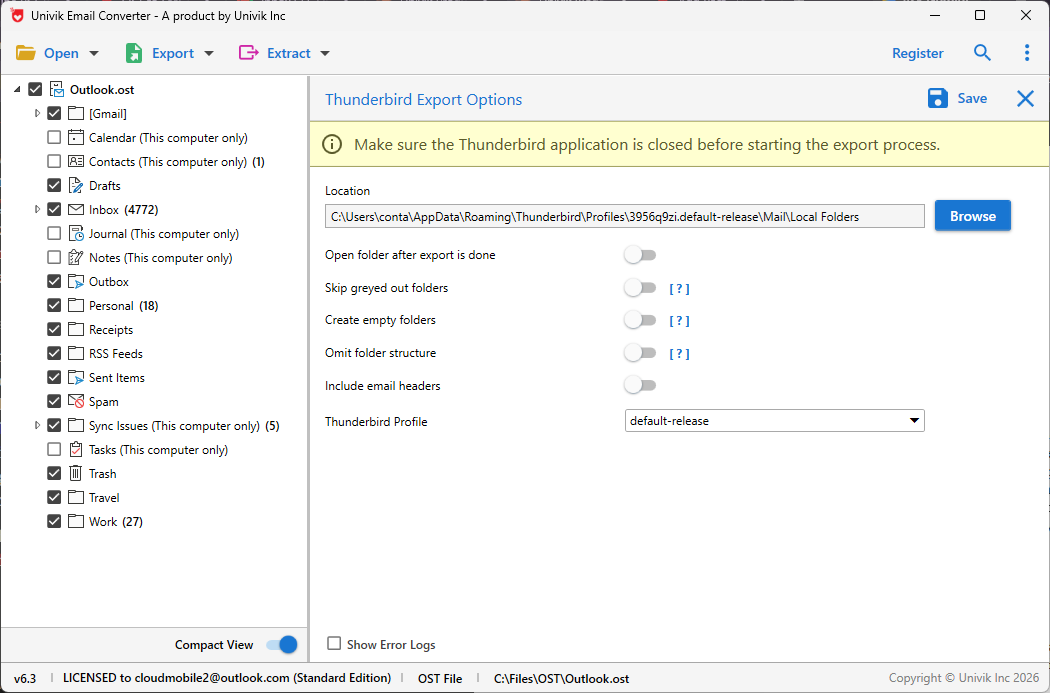Open help for Skip greyed out folders
The height and width of the screenshot is (693, 1050).
[x=679, y=289]
